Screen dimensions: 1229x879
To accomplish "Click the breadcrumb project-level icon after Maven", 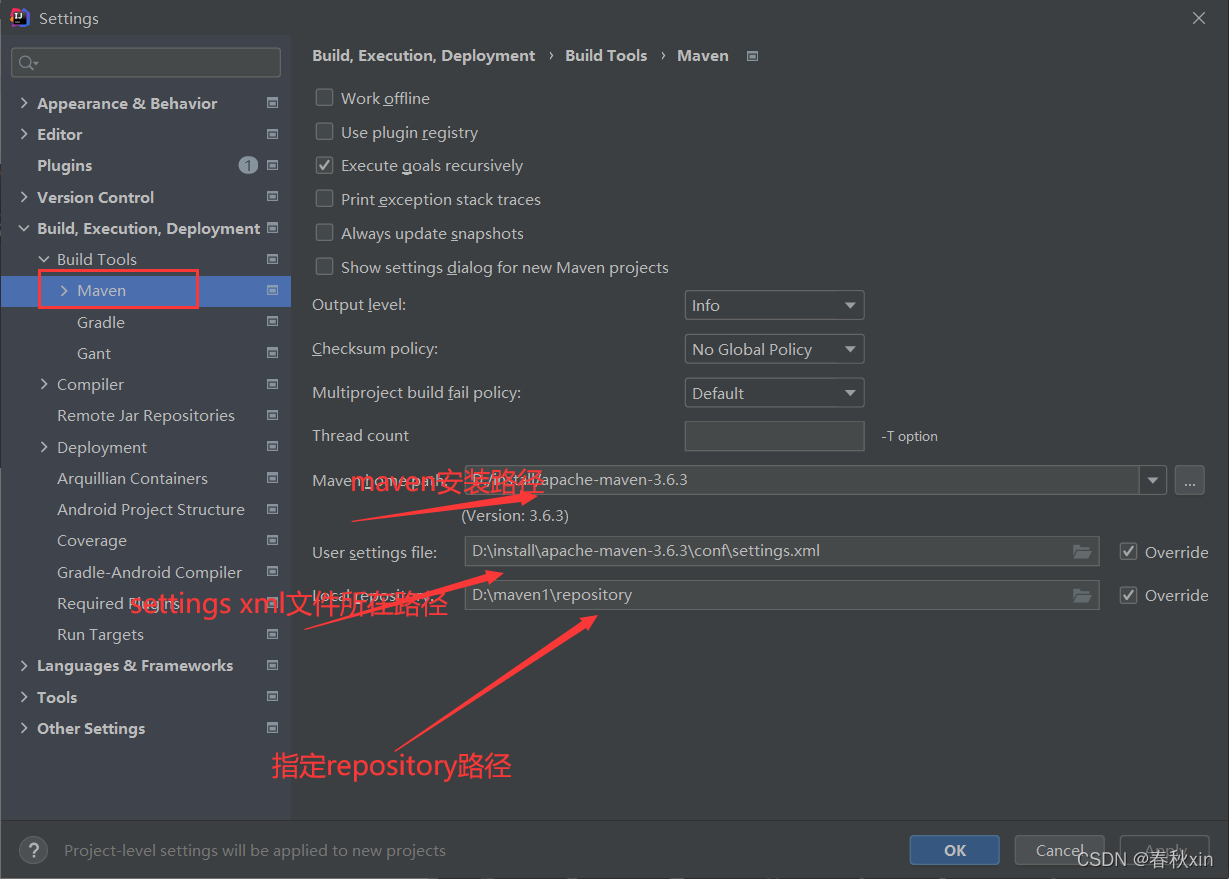I will (x=753, y=56).
